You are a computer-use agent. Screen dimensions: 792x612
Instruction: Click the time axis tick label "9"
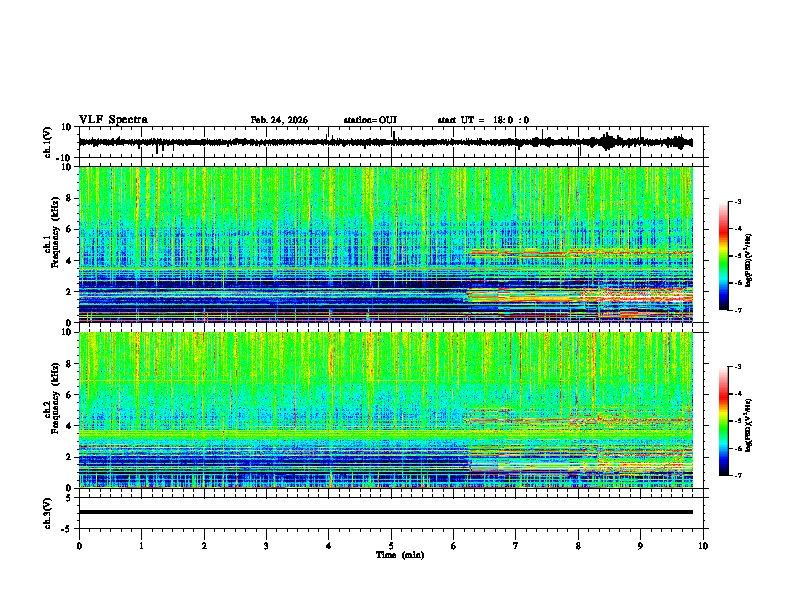click(640, 546)
